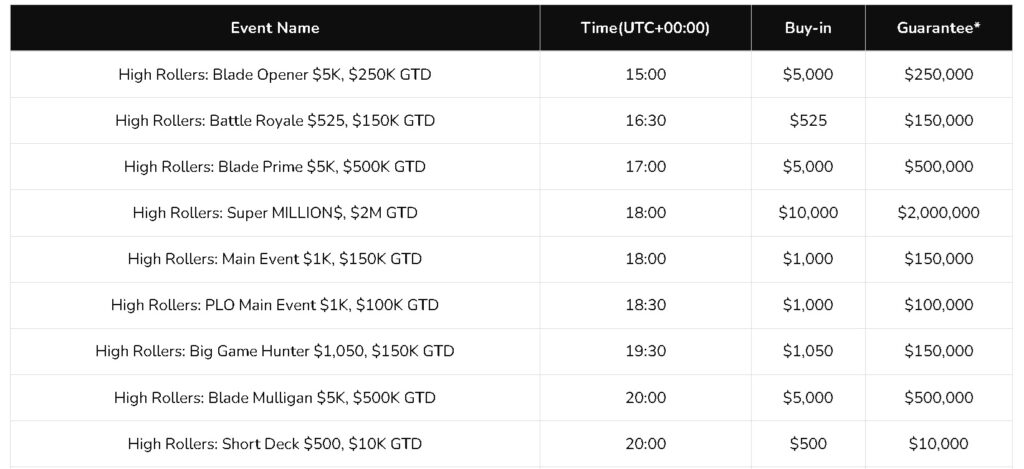The height and width of the screenshot is (469, 1024).
Task: Click the 16:30 start time cell
Action: 645,121
